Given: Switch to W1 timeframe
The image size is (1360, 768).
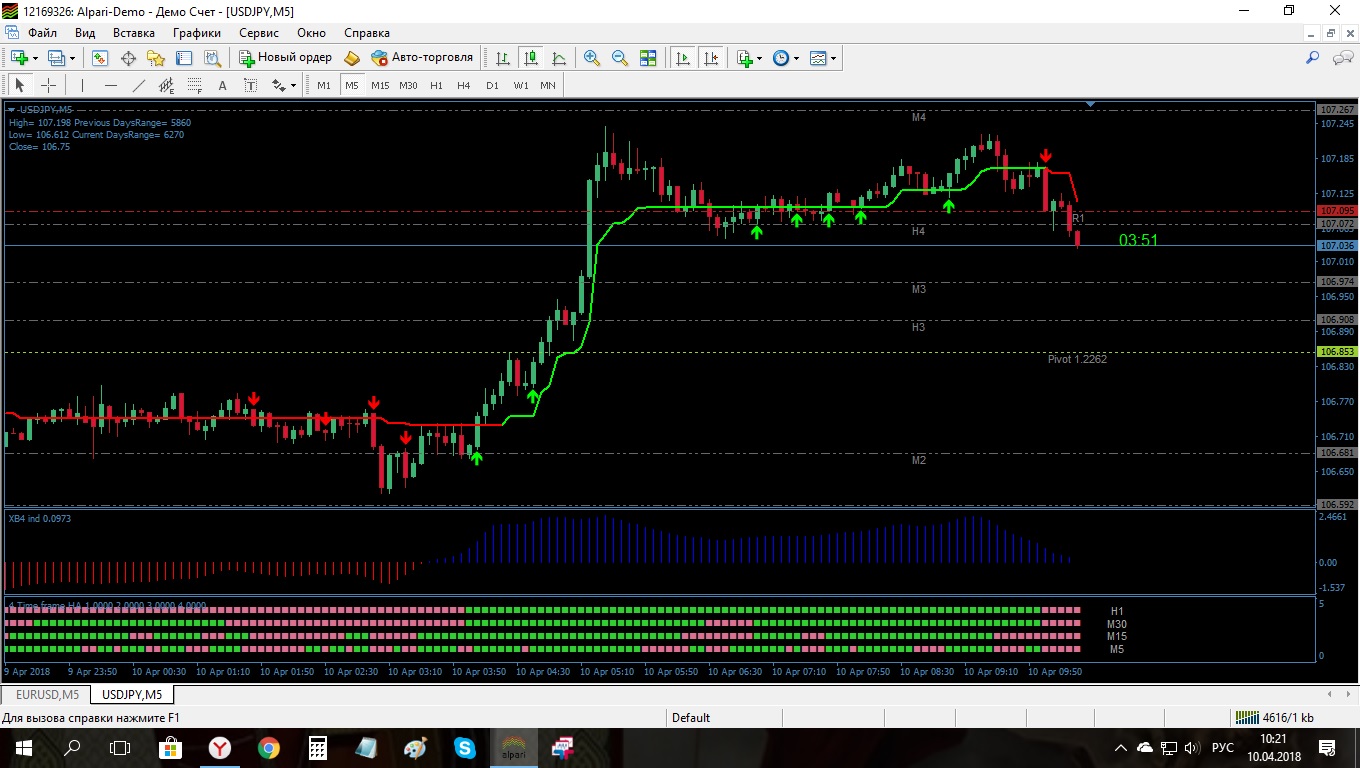Looking at the screenshot, I should pyautogui.click(x=521, y=85).
